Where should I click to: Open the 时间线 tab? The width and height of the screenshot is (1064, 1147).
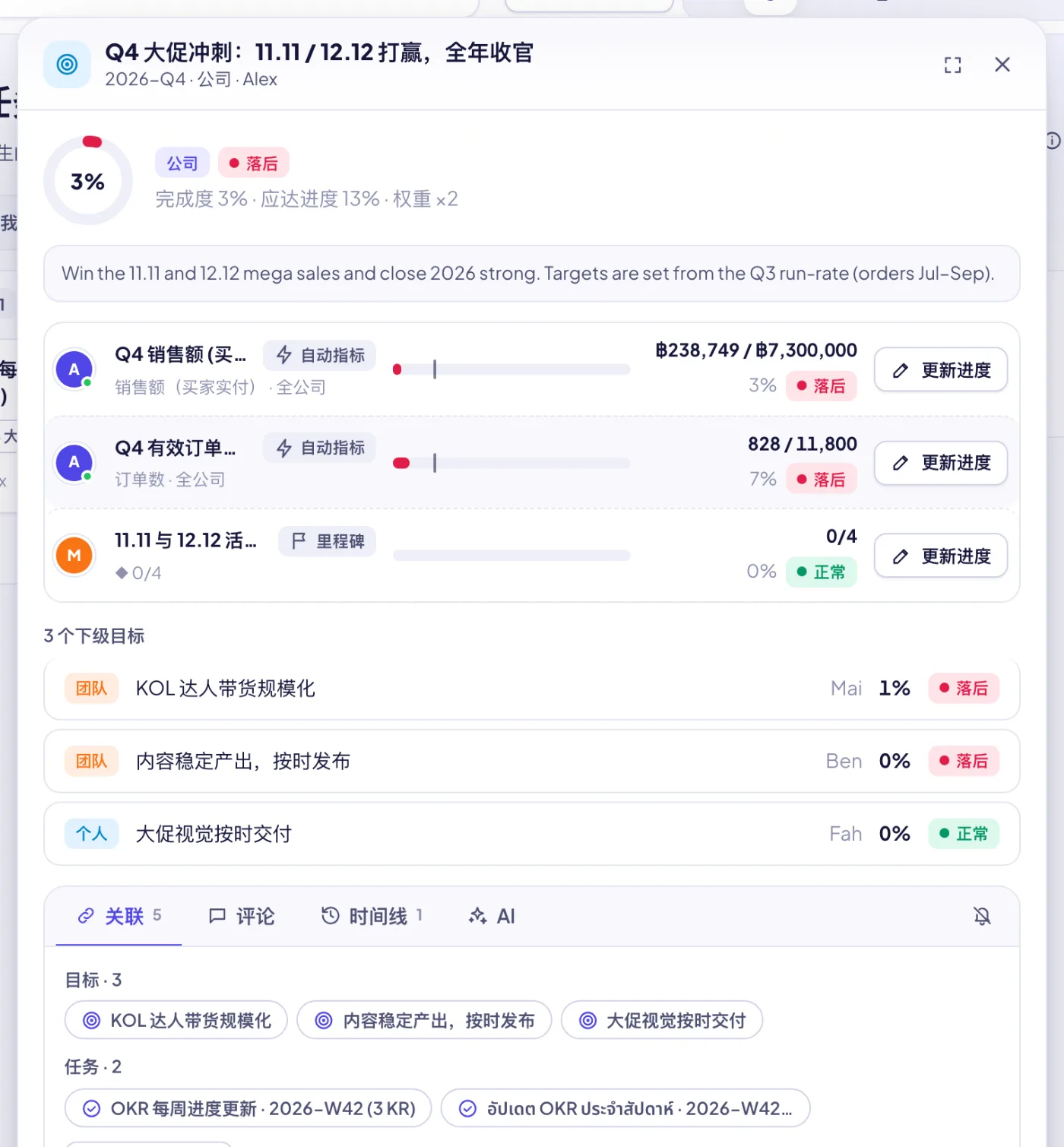tap(372, 916)
